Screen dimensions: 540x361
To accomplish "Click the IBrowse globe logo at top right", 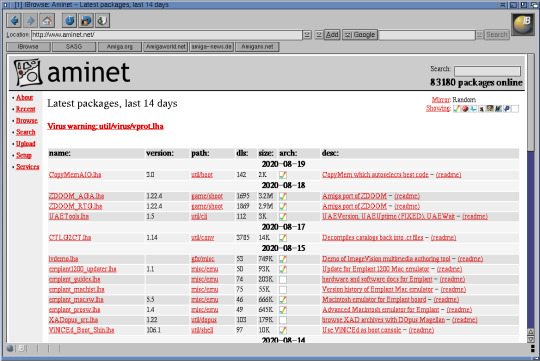I will point(522,24).
